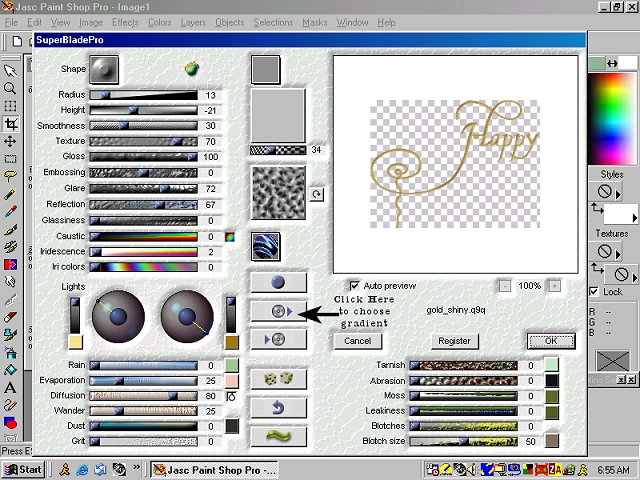Click the blue swirl environment thumbnail

click(x=265, y=246)
